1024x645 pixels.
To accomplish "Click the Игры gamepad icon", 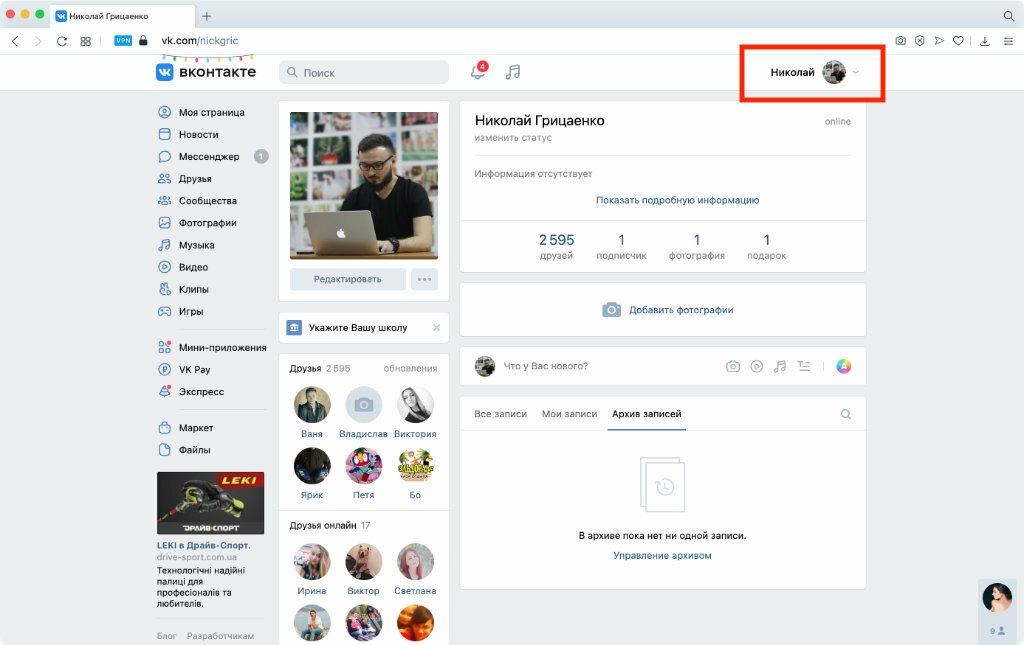I will (x=165, y=311).
